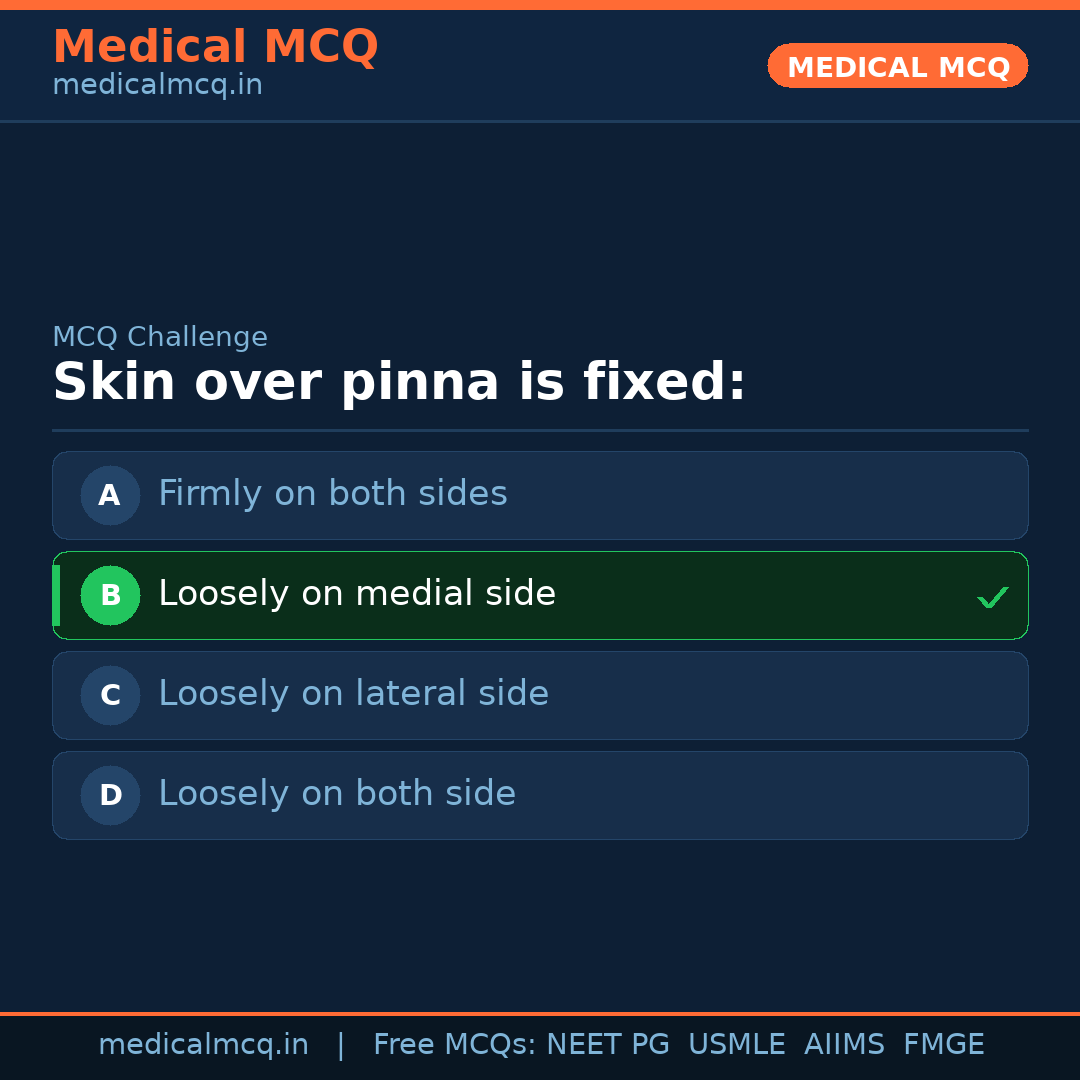Click the letter C option circle
1080x1080 pixels.
pos(110,695)
